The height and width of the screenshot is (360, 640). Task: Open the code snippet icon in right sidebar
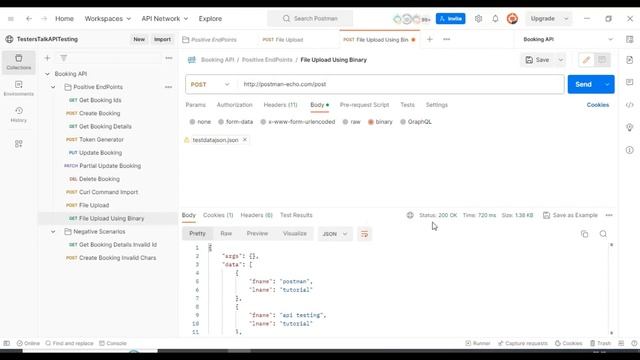pyautogui.click(x=630, y=105)
